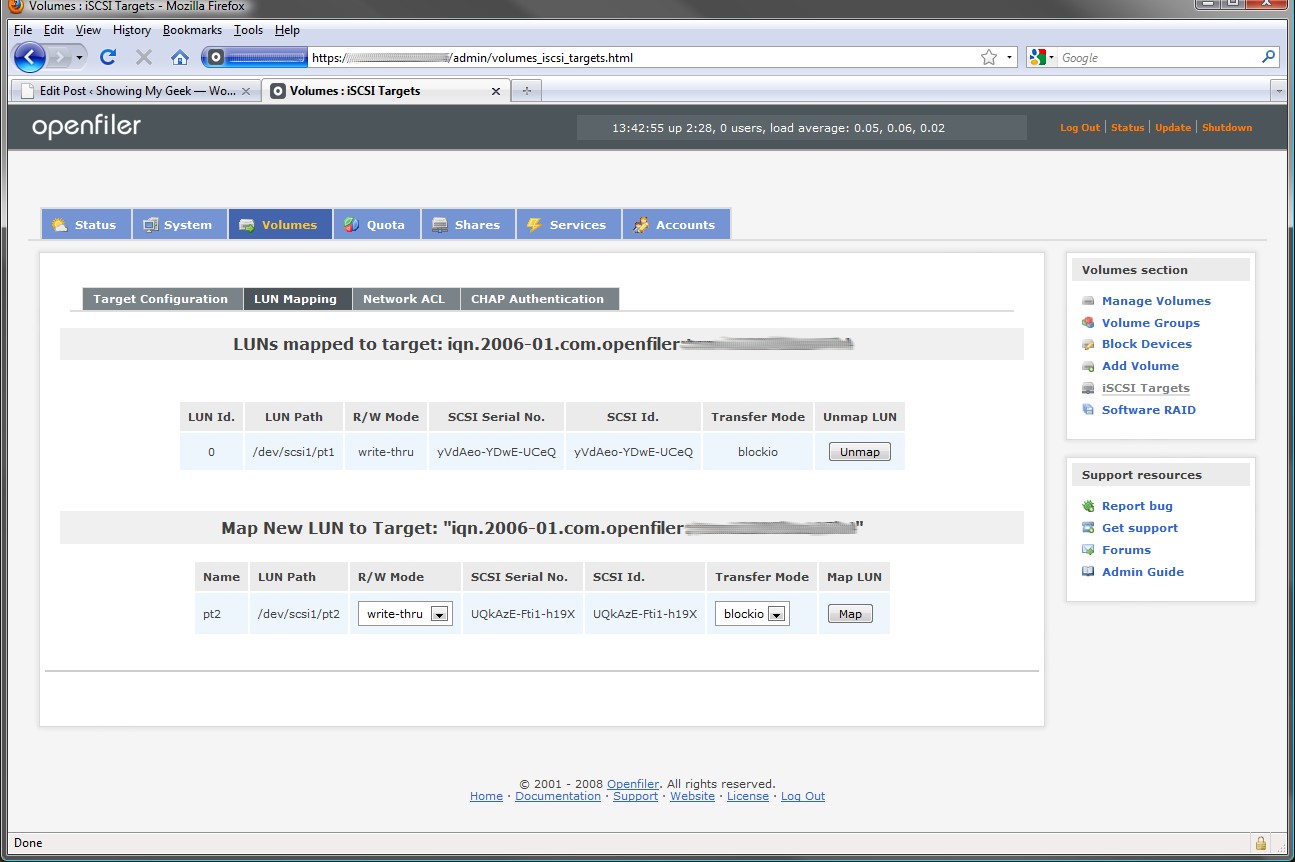The image size is (1295, 862).
Task: Open a new tab with plus icon
Action: [x=526, y=90]
